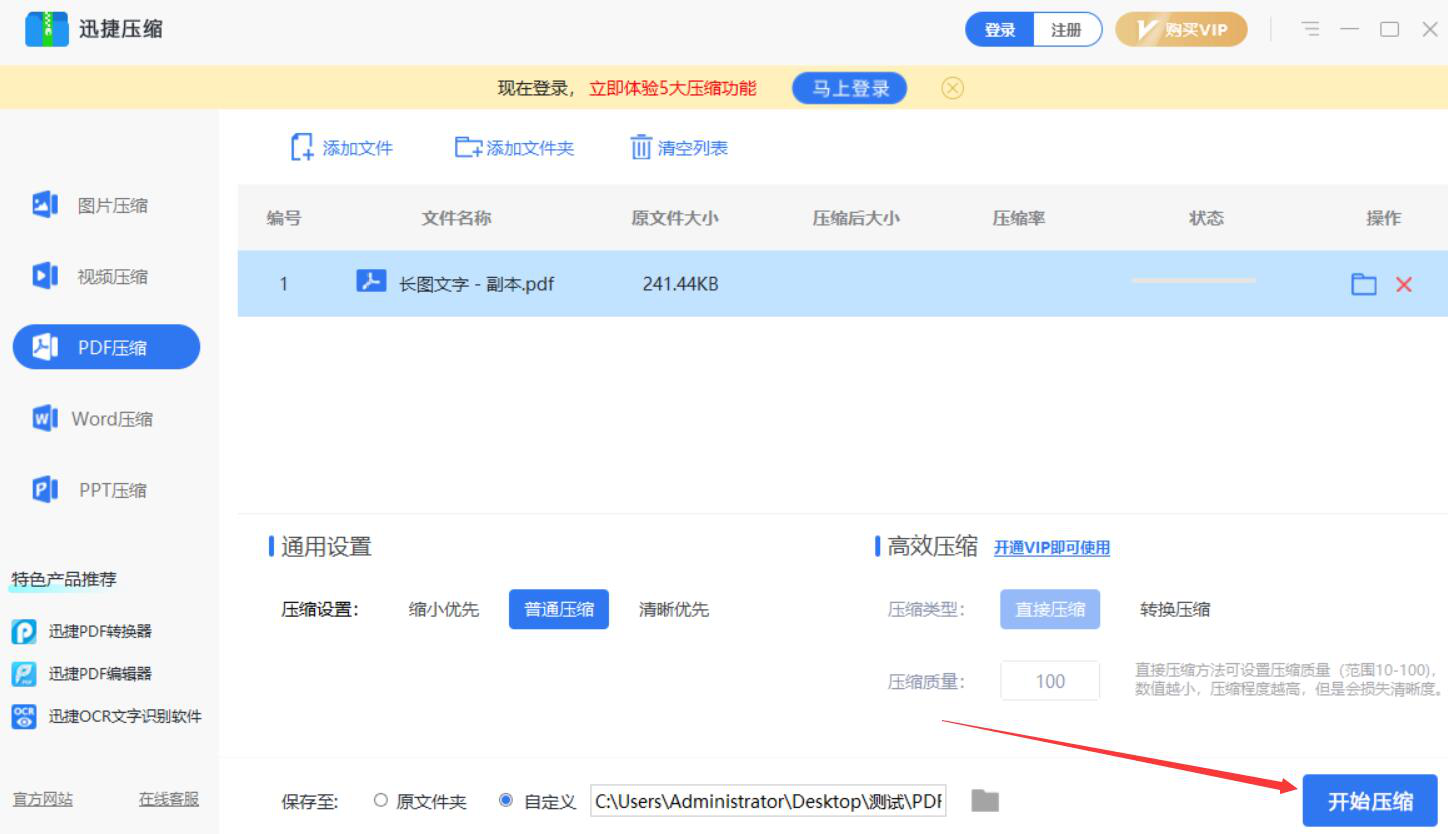This screenshot has width=1448, height=834.
Task: Open Word压缩 section
Action: [112, 419]
